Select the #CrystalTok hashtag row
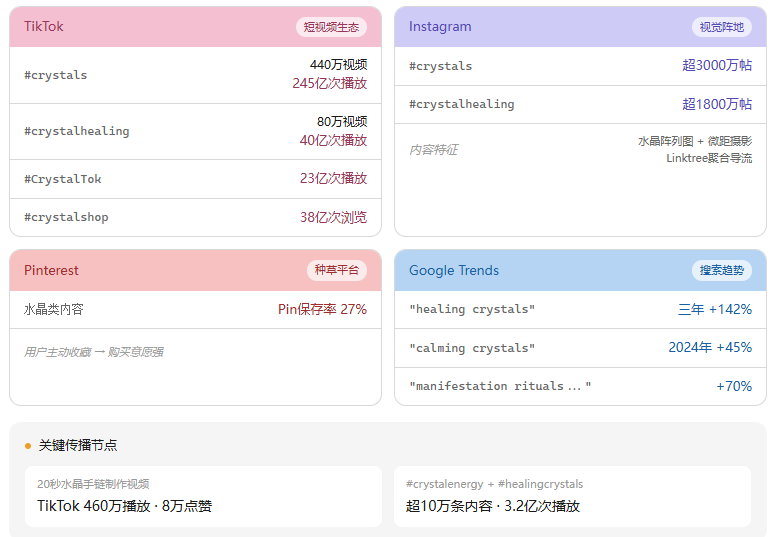Screen dimensions: 777x537 (x=195, y=179)
